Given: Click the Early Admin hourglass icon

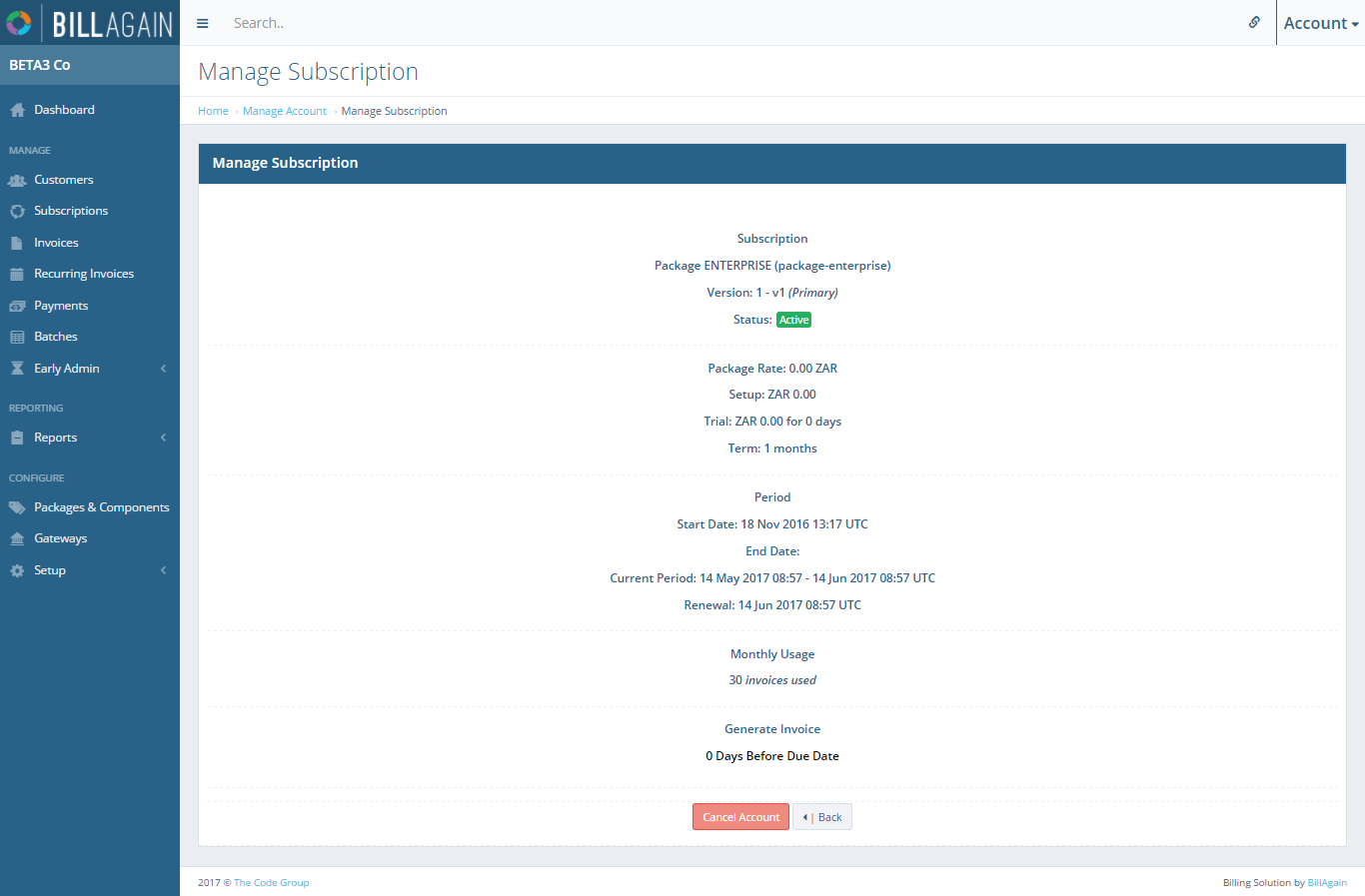Looking at the screenshot, I should point(17,369).
